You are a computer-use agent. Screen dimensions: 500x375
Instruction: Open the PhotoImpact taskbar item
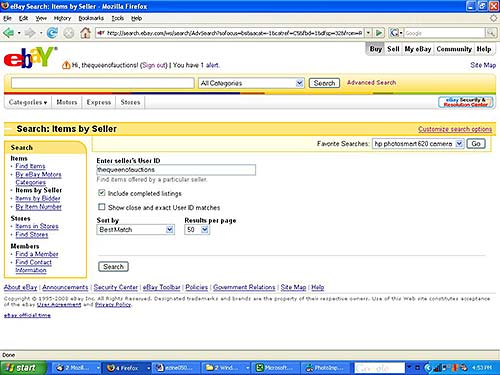pyautogui.click(x=326, y=368)
